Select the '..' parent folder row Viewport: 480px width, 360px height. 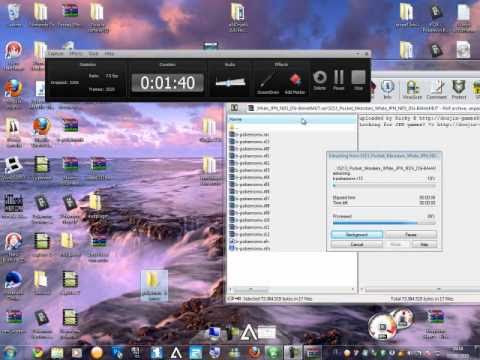292,127
